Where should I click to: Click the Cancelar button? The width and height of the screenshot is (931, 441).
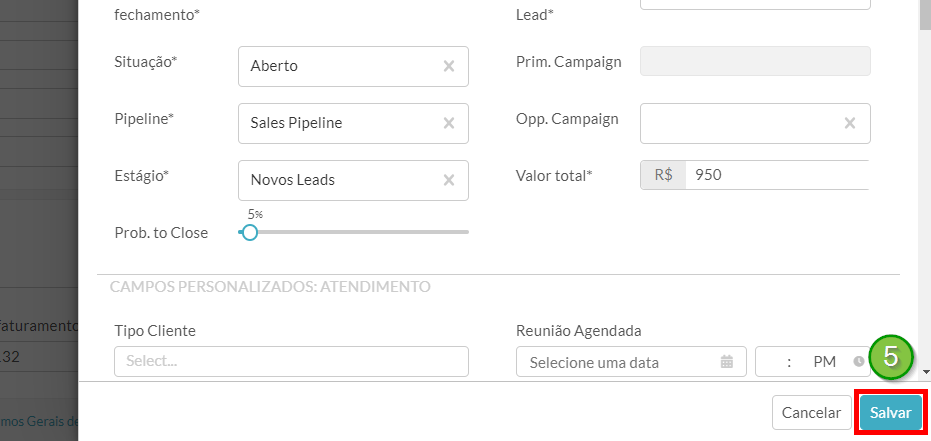pos(812,413)
